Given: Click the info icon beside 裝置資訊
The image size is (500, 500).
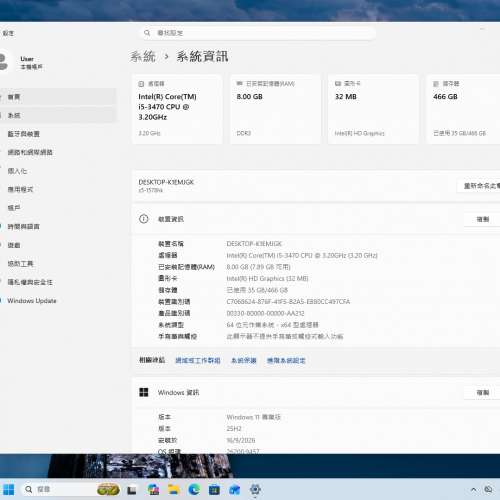Looking at the screenshot, I should click(144, 219).
